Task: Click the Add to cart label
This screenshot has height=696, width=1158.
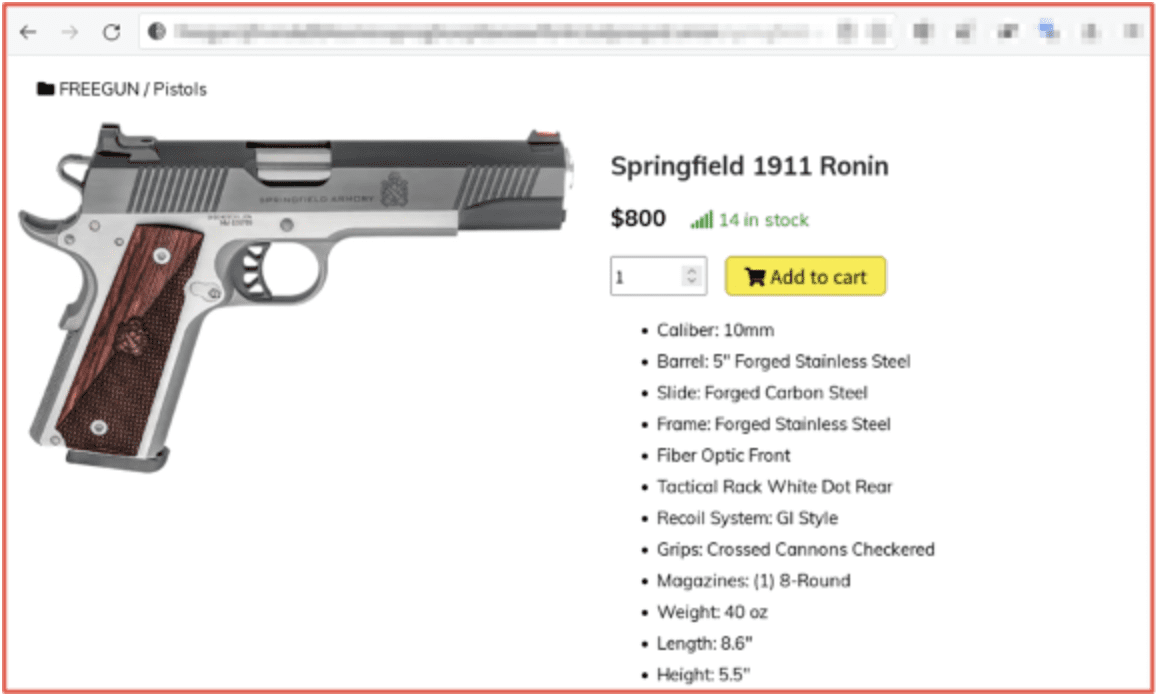Action: point(818,277)
